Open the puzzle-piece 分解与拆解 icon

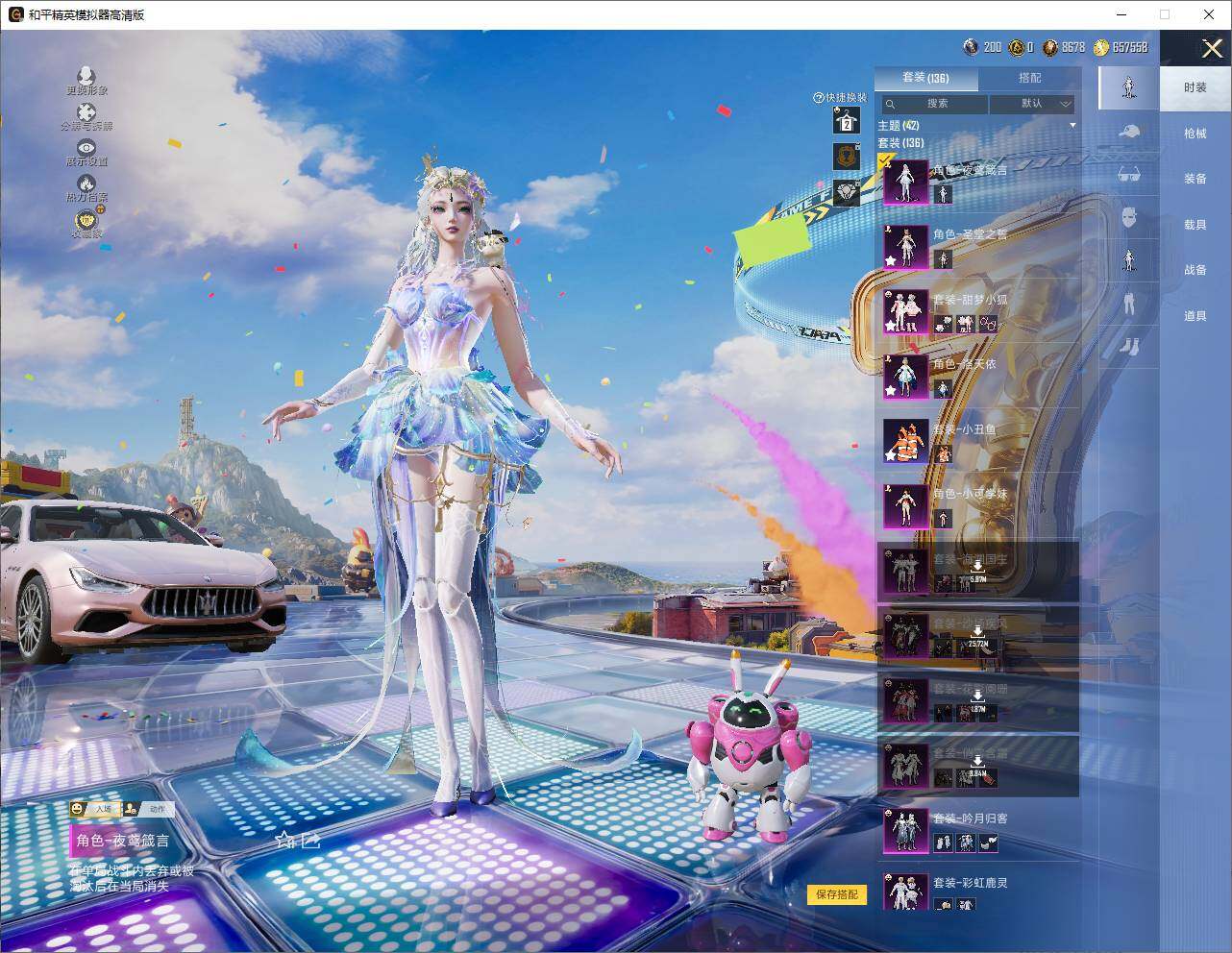coord(86,112)
